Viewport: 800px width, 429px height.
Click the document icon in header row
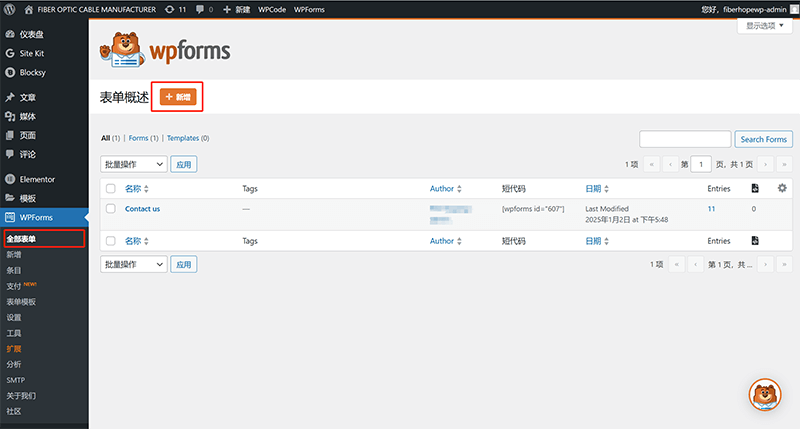[x=755, y=188]
